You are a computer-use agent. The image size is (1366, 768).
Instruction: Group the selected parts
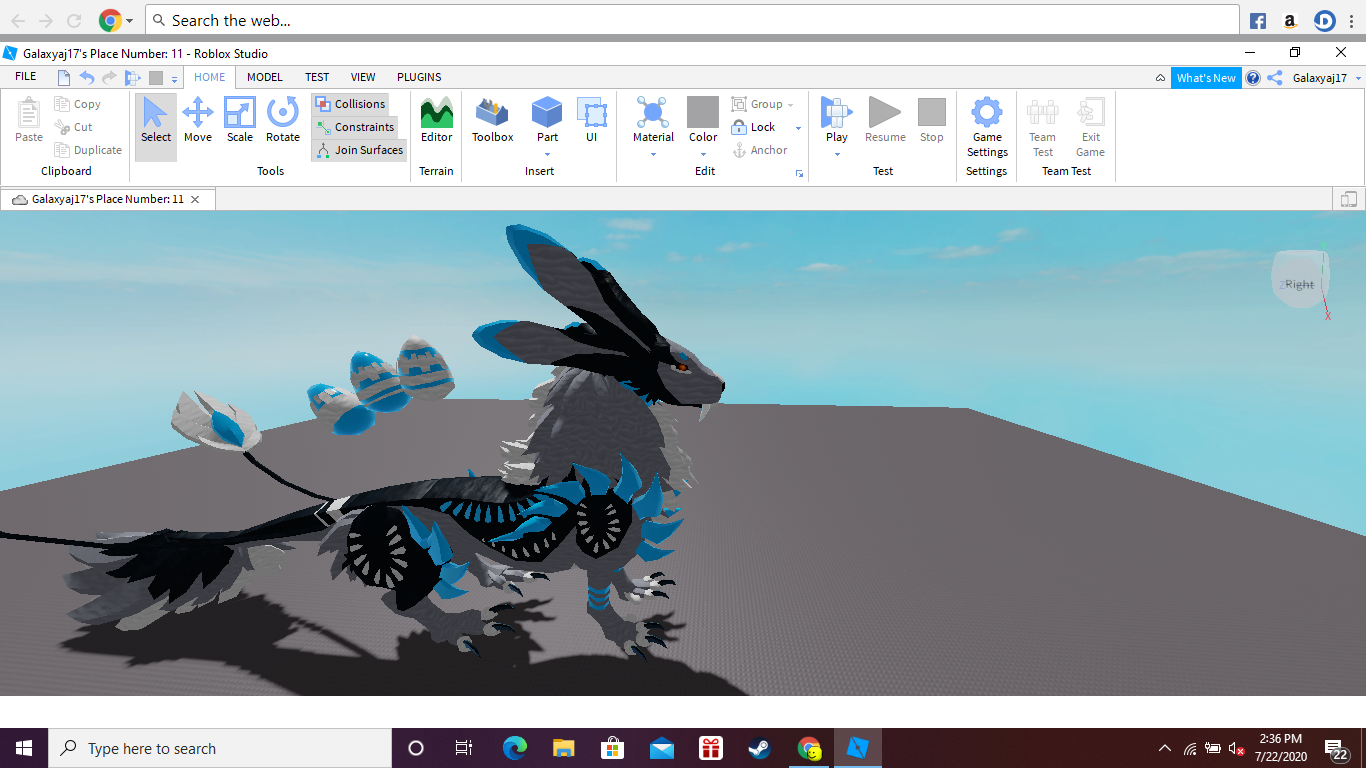pyautogui.click(x=758, y=104)
